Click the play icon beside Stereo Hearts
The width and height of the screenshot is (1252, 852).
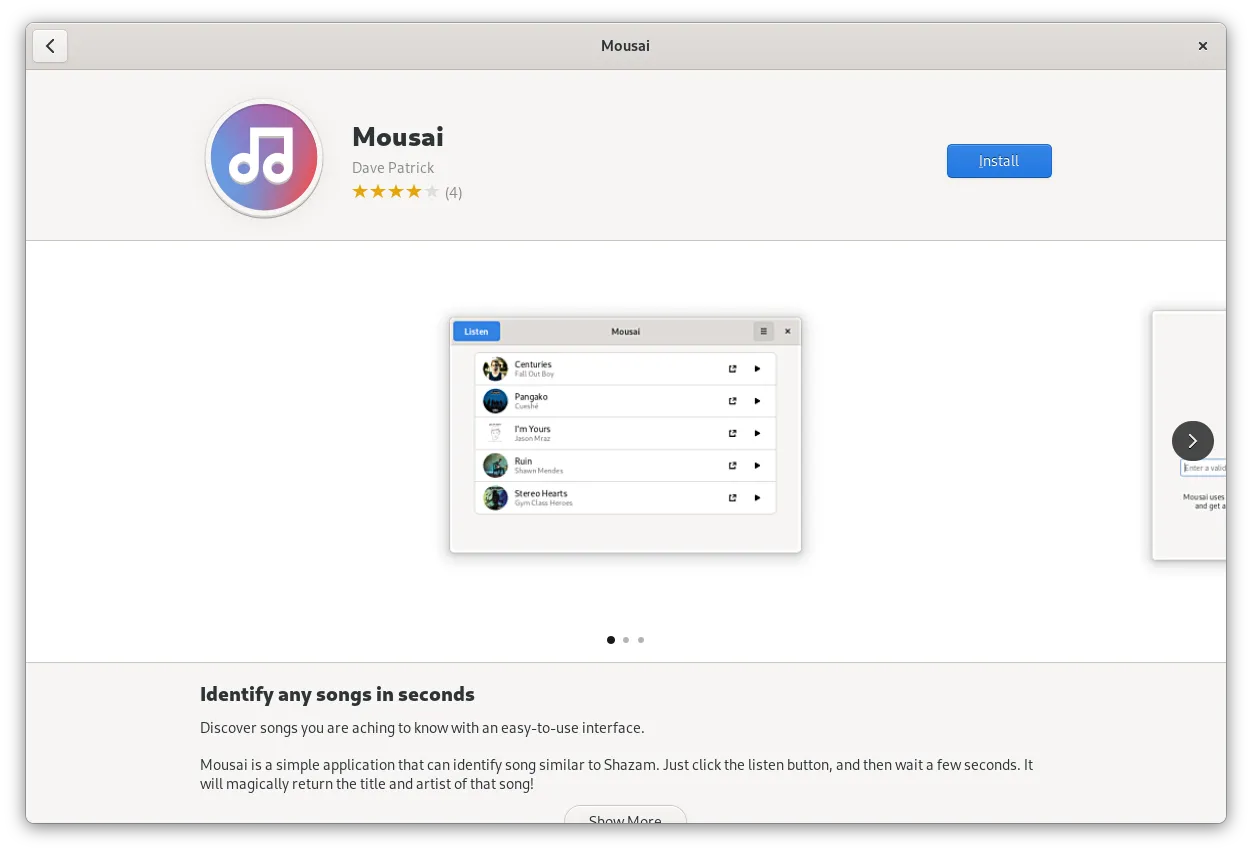(x=757, y=498)
